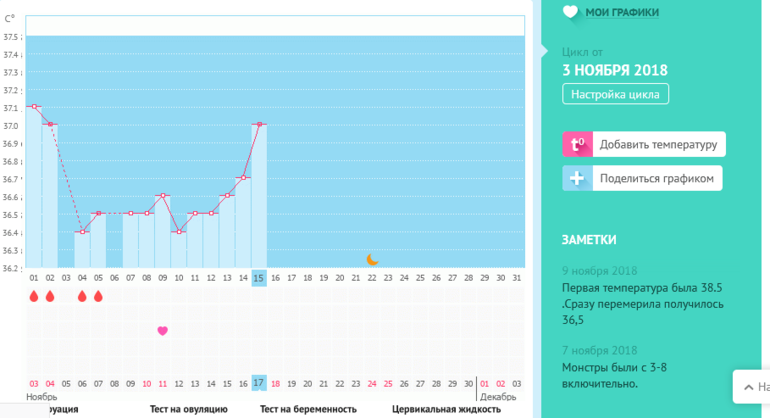Image resolution: width=770 pixels, height=418 pixels.
Task: Click the blood drop icon on day 04
Action: tap(82, 296)
